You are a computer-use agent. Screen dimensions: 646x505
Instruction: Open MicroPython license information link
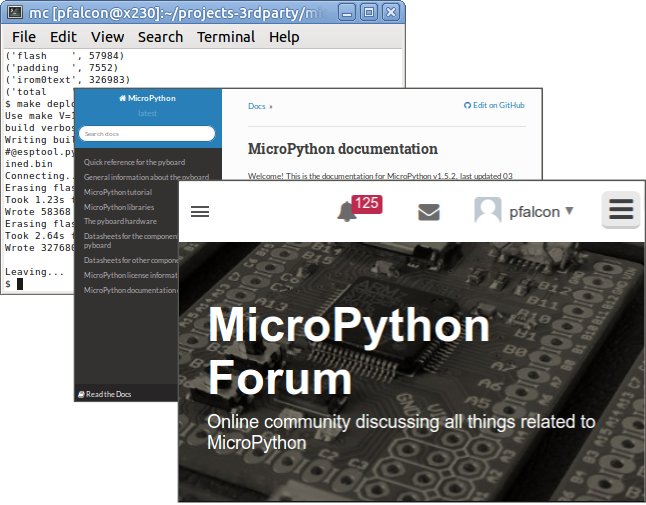(131, 275)
